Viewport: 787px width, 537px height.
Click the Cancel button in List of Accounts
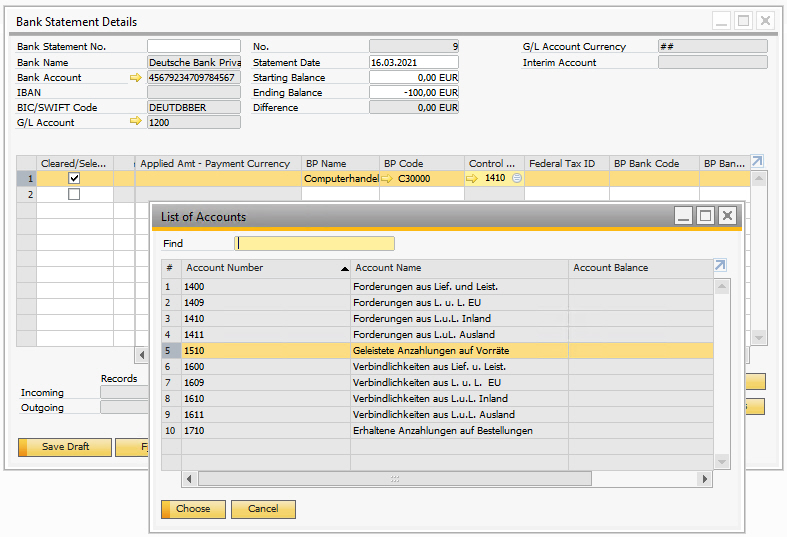(263, 509)
